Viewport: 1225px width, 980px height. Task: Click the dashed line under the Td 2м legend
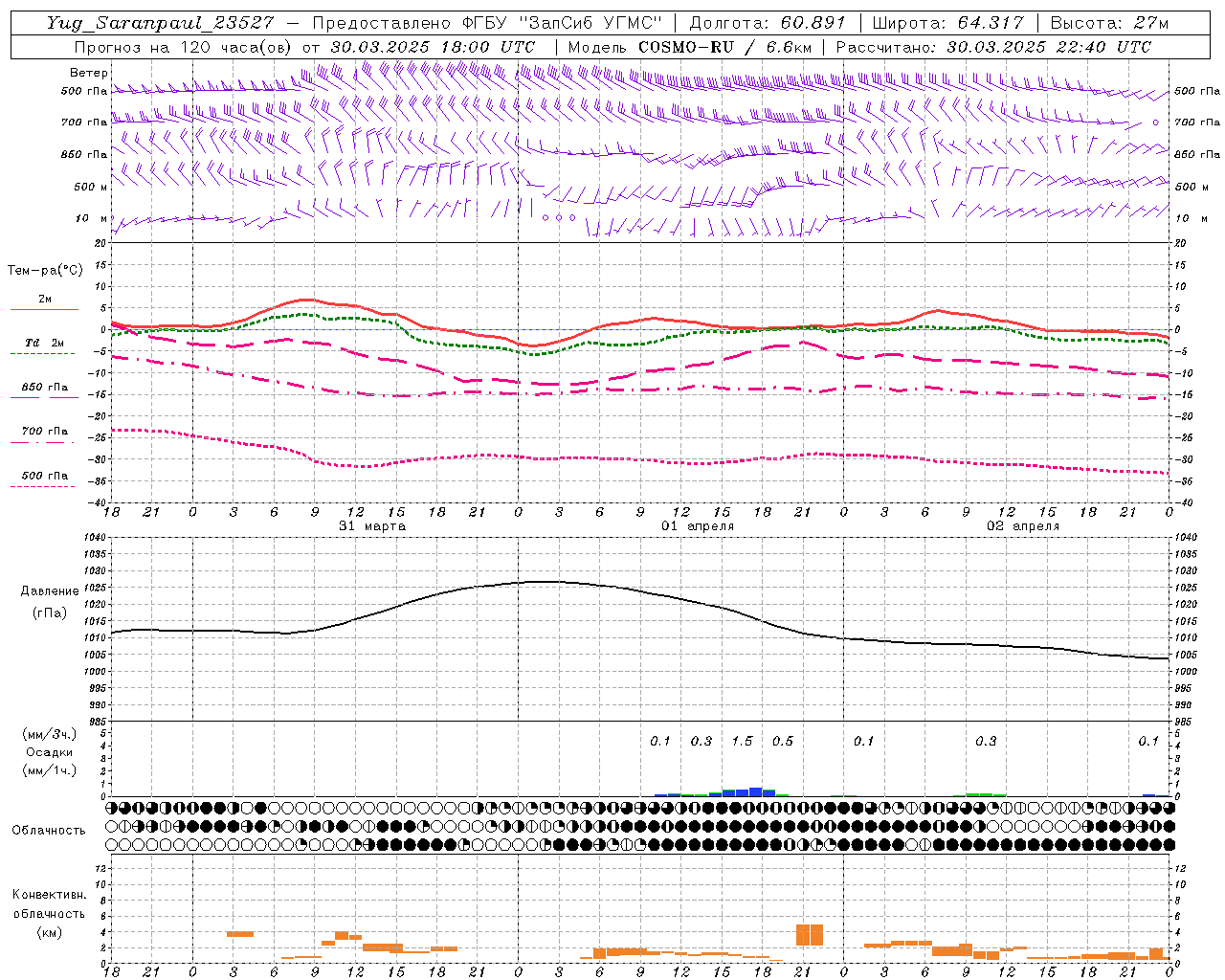pos(43,353)
